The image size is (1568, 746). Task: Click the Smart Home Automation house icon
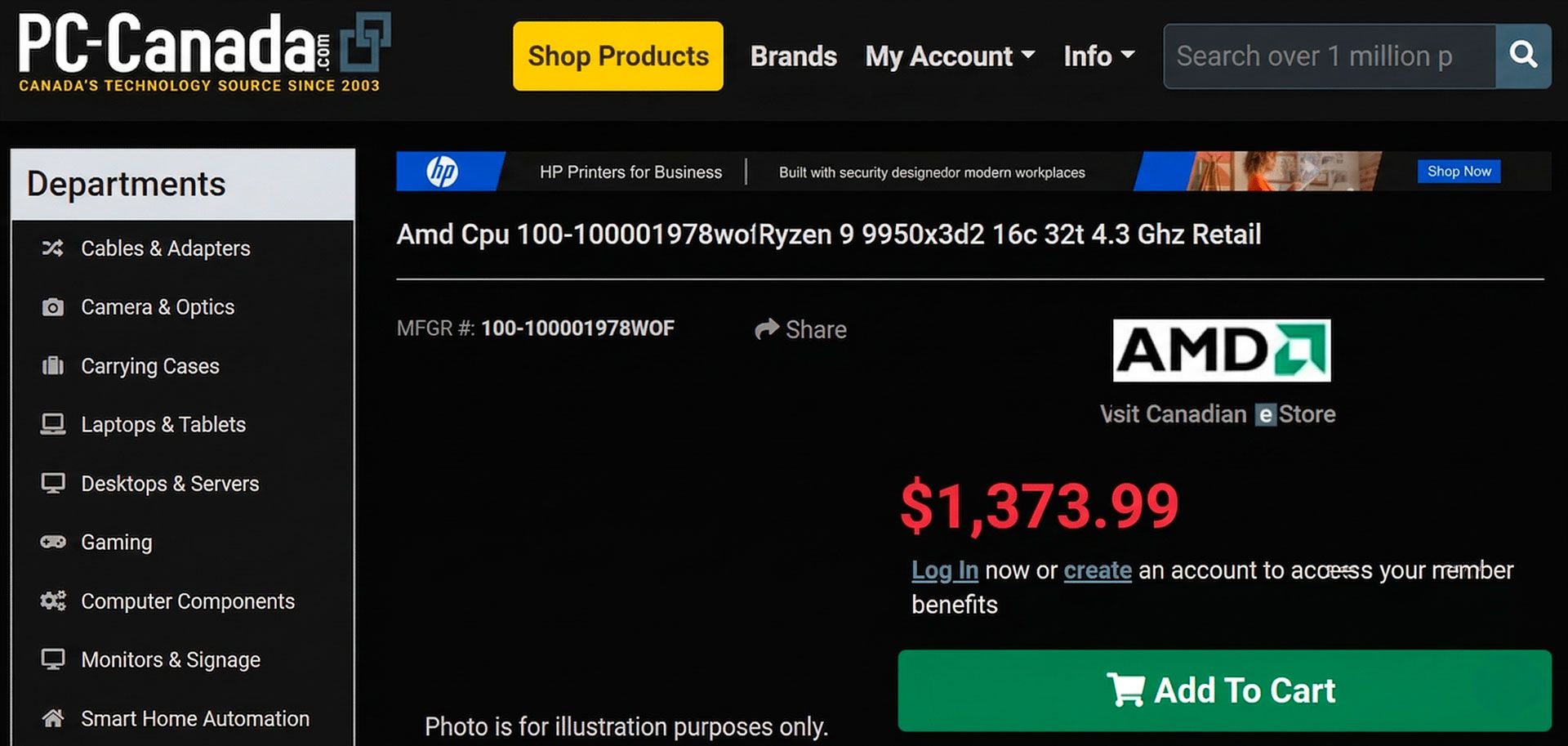click(x=53, y=718)
